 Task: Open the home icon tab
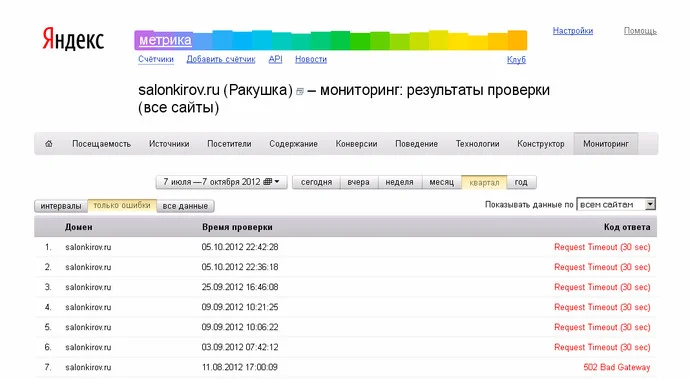pyautogui.click(x=49, y=144)
